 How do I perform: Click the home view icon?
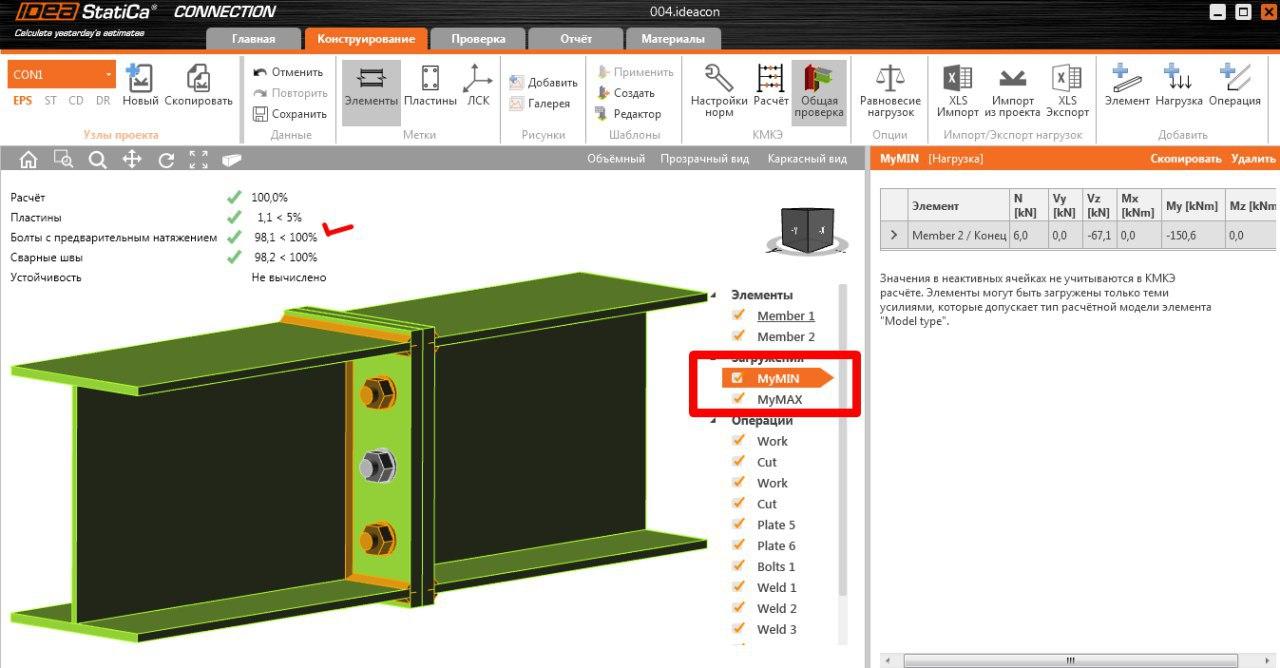pos(28,159)
